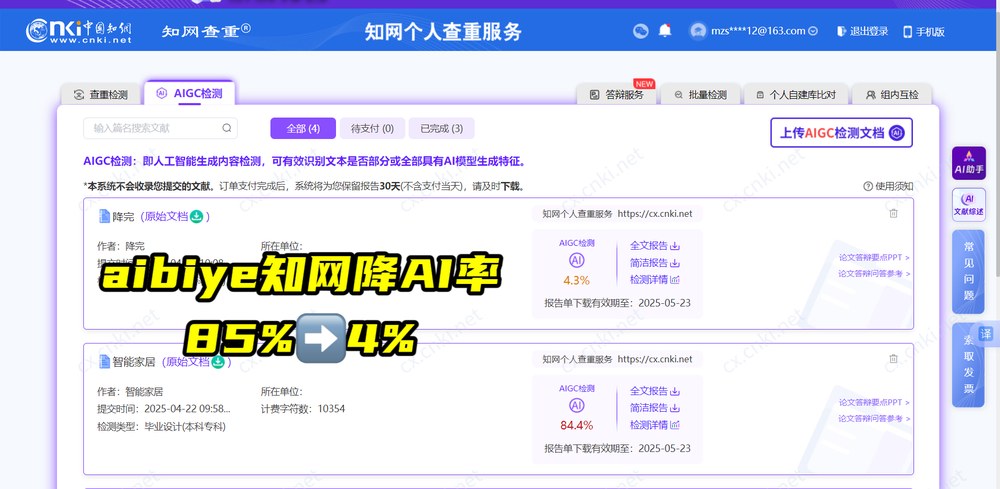Open 答辩服务 tab
The image size is (1000, 489).
tap(616, 94)
